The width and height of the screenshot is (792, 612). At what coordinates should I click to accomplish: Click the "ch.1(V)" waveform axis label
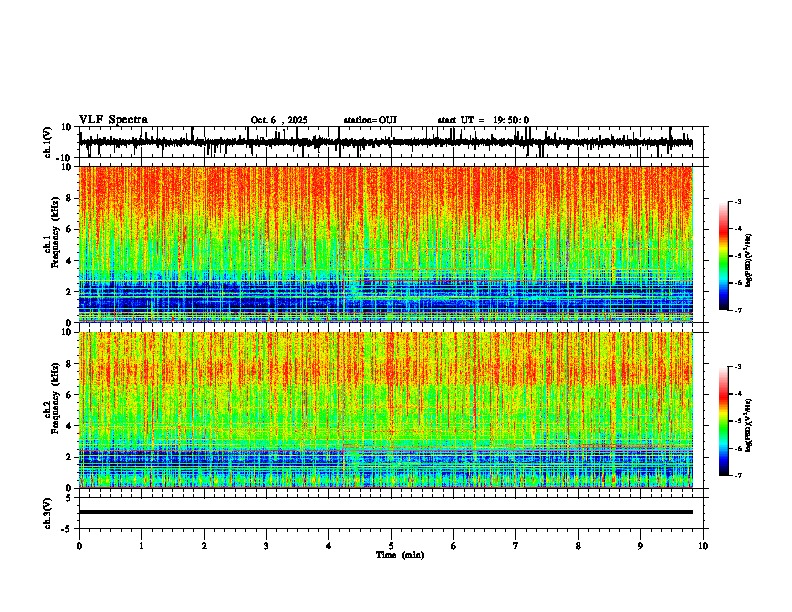pyautogui.click(x=48, y=142)
